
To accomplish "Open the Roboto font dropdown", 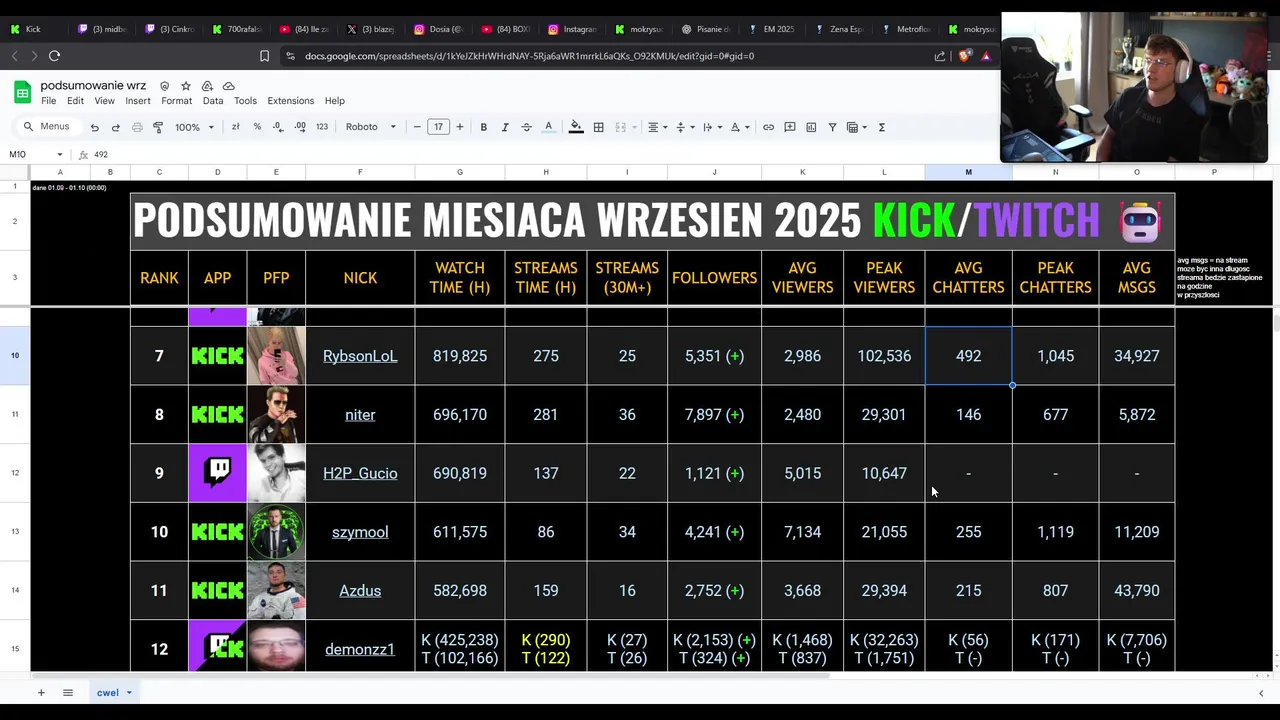I will [x=371, y=127].
